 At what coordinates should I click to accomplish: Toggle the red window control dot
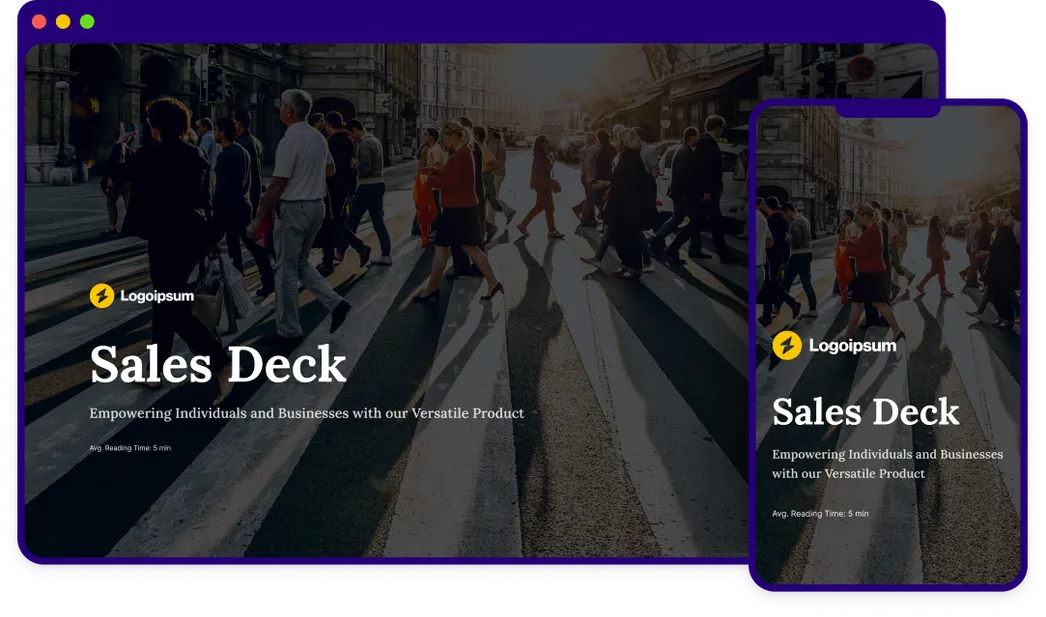[38, 20]
